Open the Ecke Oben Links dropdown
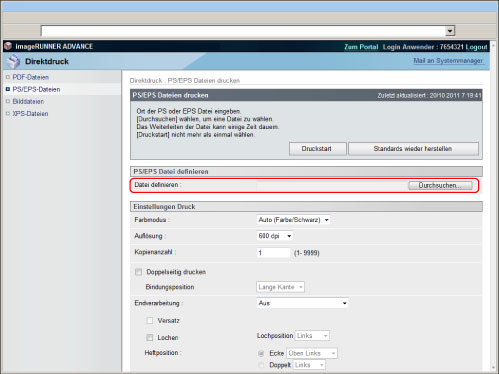This screenshot has width=499, height=374. coord(312,353)
